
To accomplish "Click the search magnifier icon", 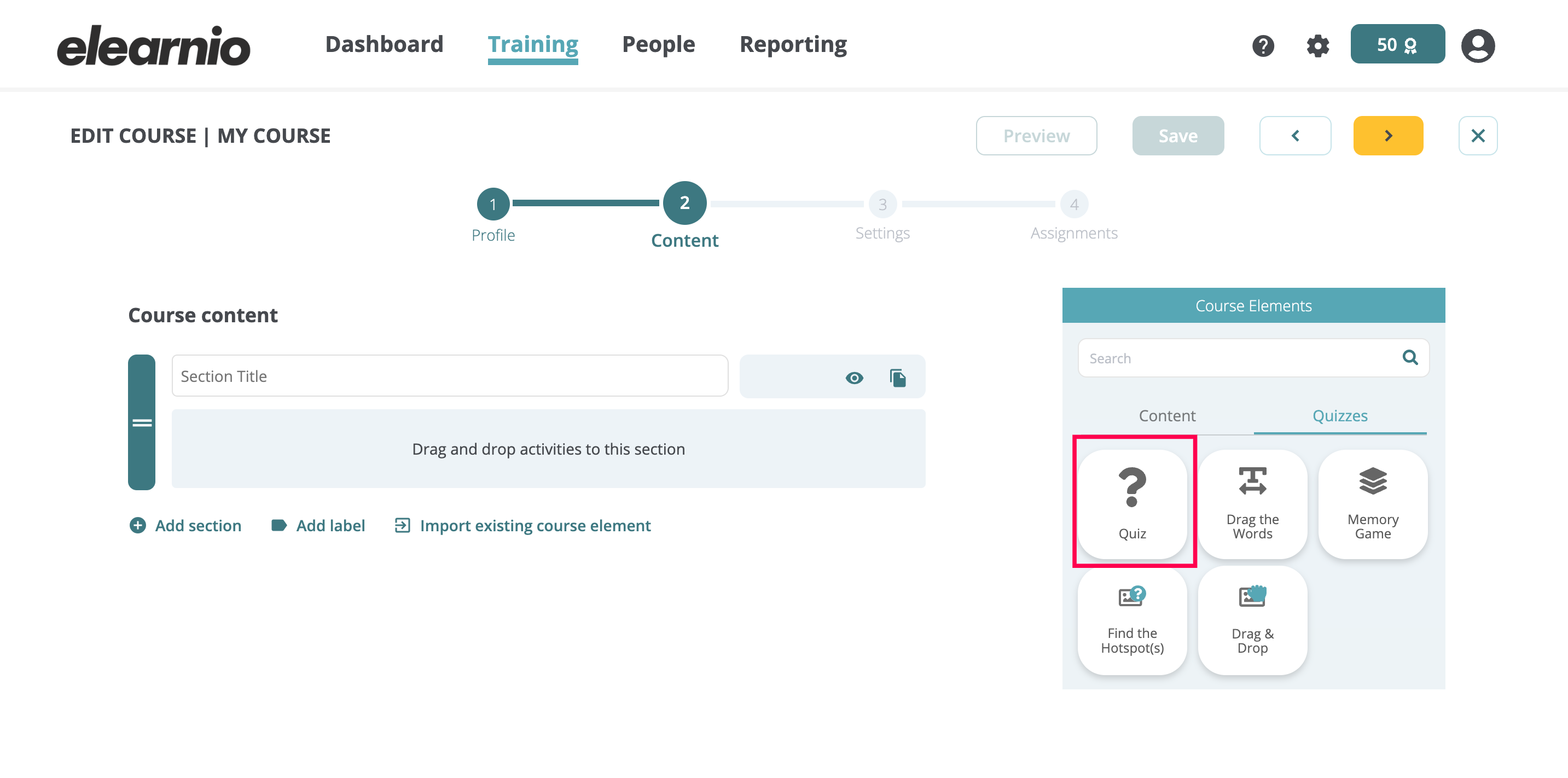I will pyautogui.click(x=1410, y=357).
